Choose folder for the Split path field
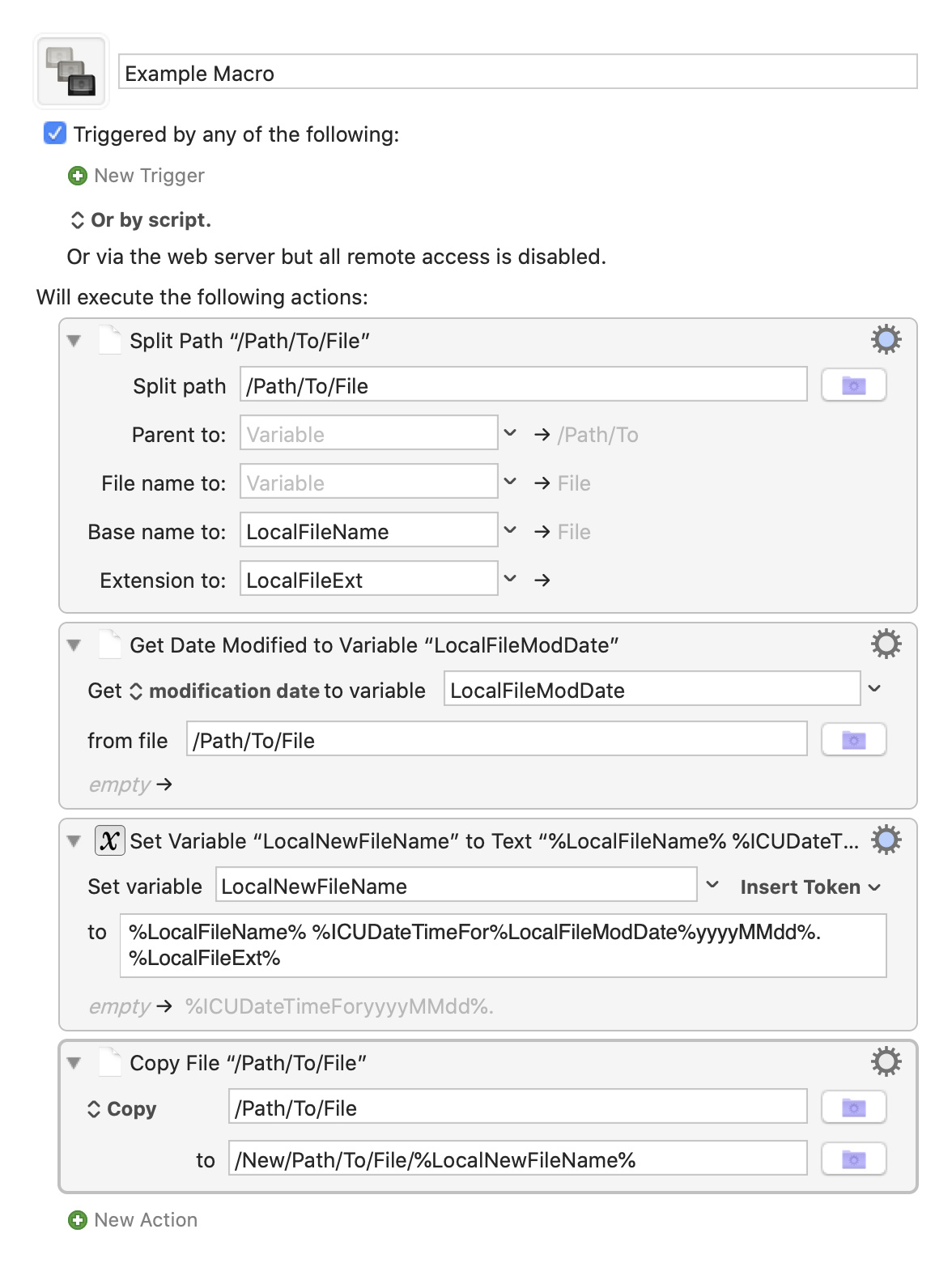Viewport: 952px width, 1263px height. coord(853,385)
